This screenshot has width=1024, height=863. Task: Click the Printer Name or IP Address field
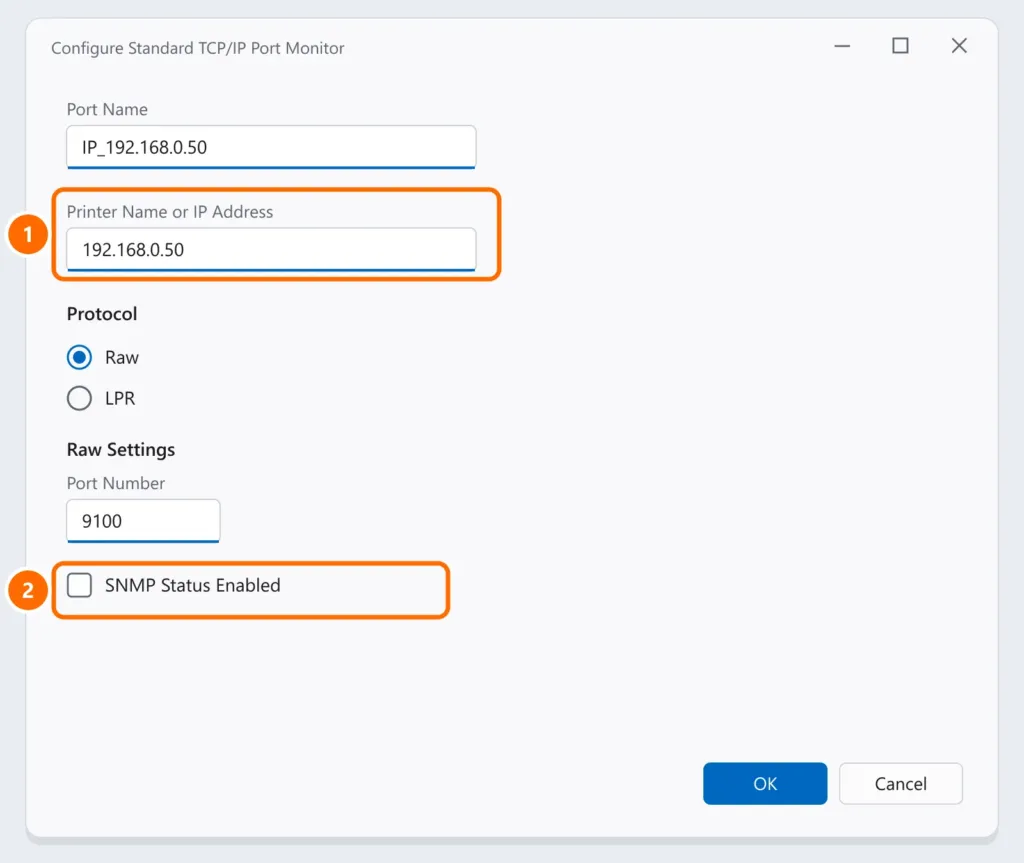[x=271, y=250]
